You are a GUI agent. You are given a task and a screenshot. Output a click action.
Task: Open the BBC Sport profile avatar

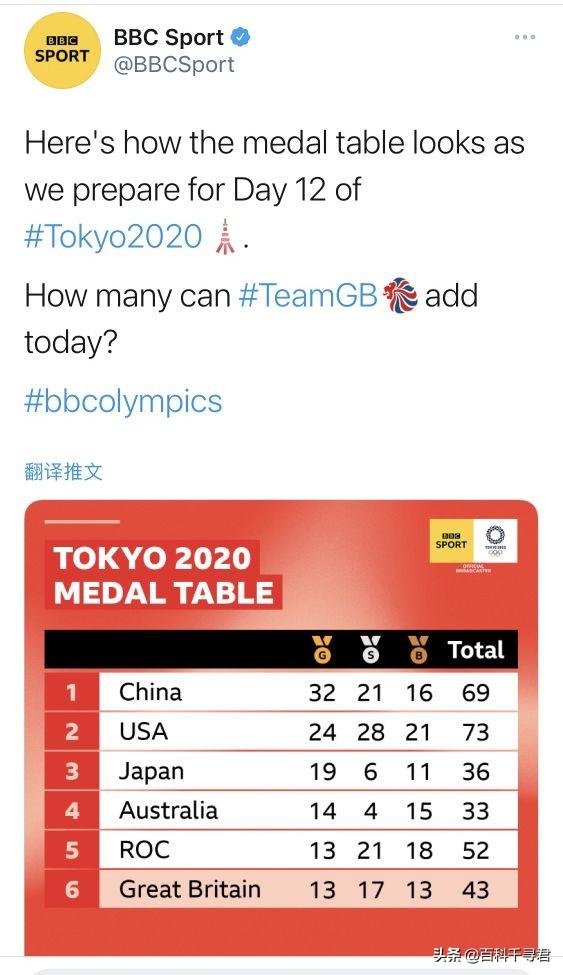[x=62, y=50]
